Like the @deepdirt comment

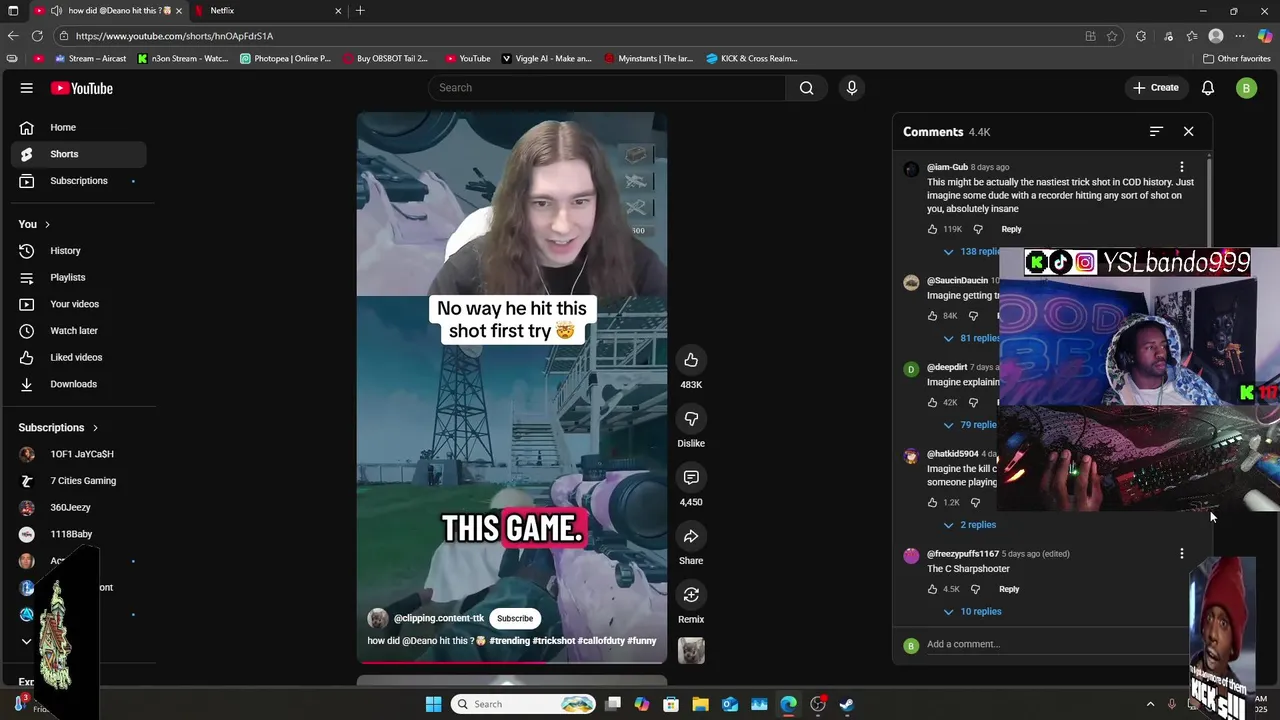point(933,402)
